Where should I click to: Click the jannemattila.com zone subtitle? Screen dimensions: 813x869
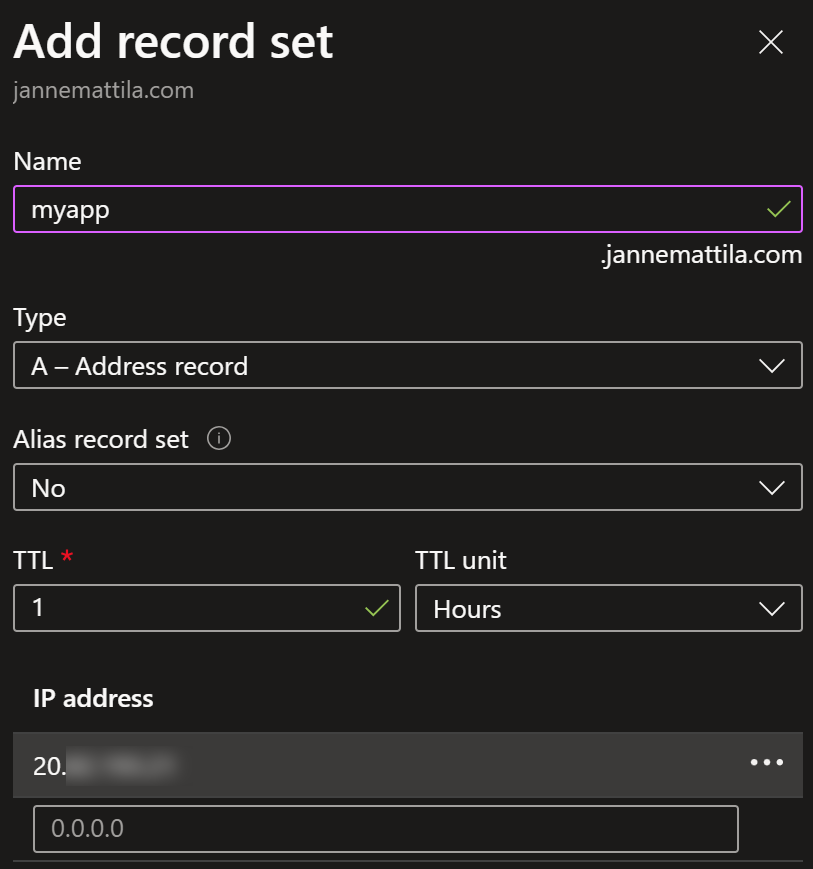[x=104, y=90]
